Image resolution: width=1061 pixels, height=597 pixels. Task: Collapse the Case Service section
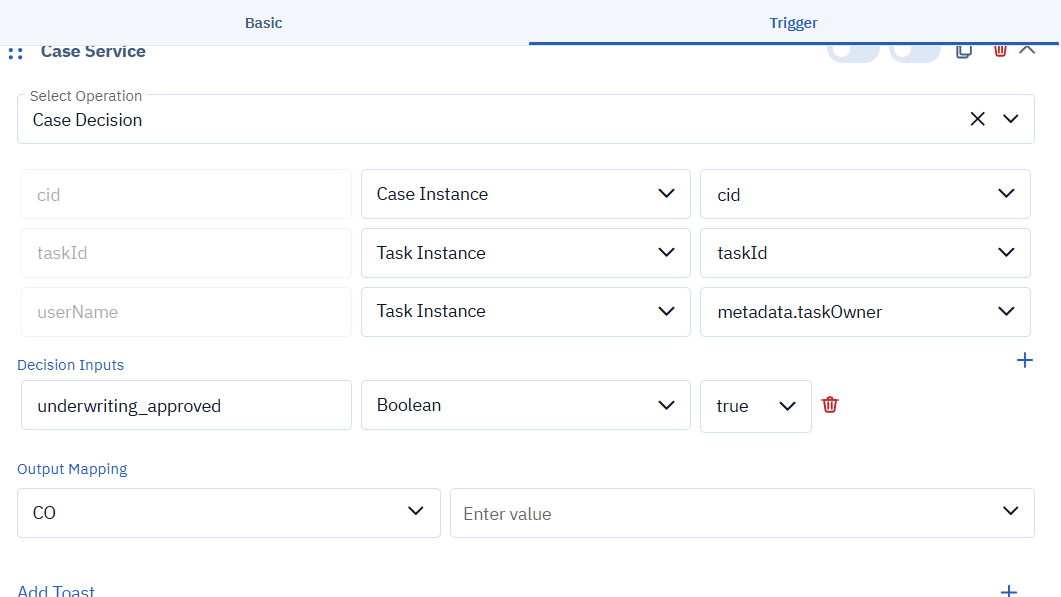1027,49
